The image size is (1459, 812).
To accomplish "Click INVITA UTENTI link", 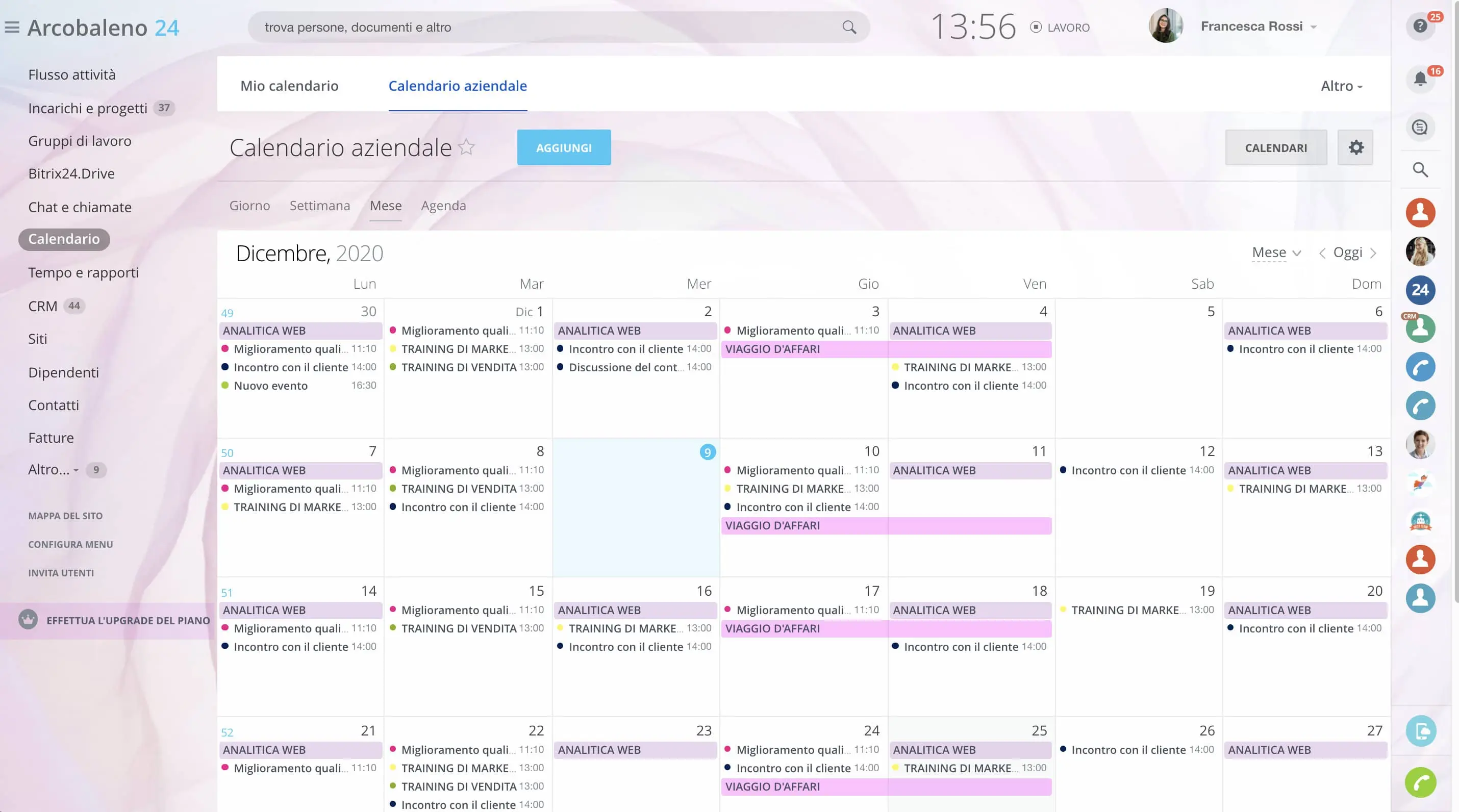I will [x=61, y=573].
